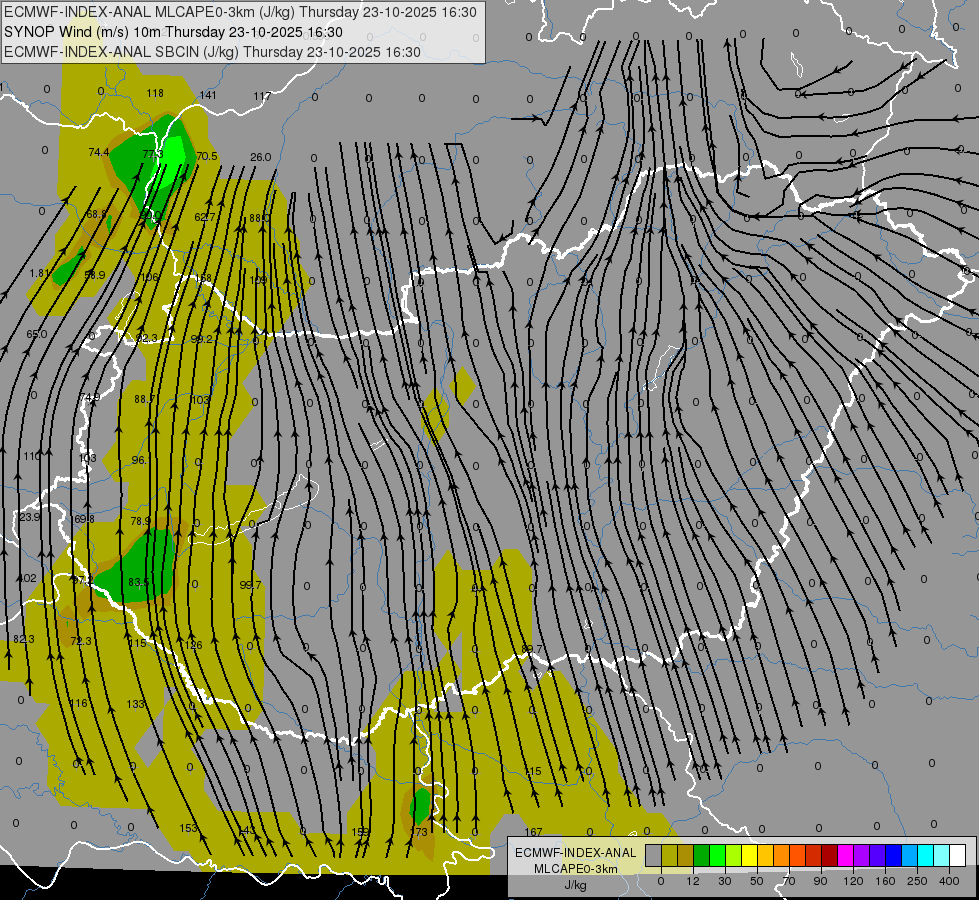Click the map value 99.2

pos(201,339)
